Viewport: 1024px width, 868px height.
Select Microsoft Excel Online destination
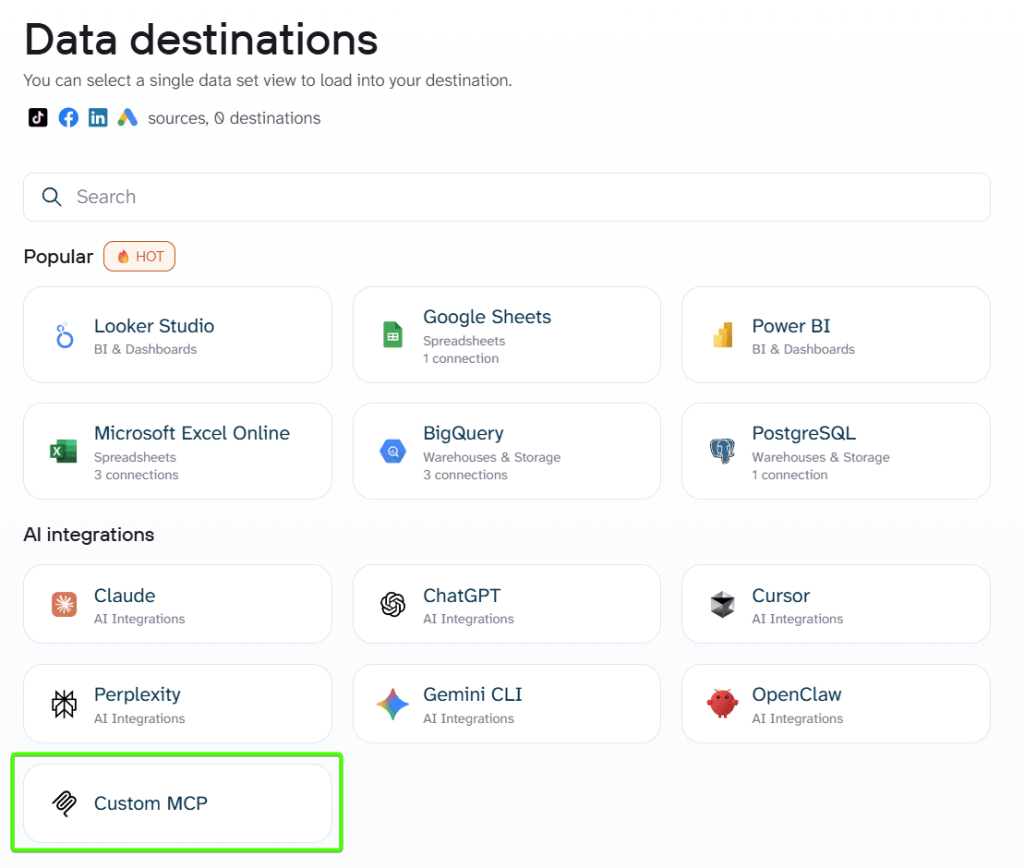[178, 451]
